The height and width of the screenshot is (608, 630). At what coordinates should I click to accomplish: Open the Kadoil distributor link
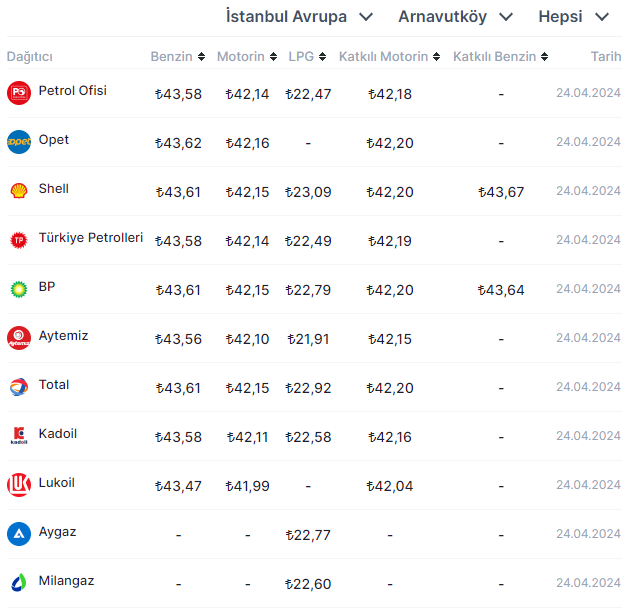tap(57, 434)
